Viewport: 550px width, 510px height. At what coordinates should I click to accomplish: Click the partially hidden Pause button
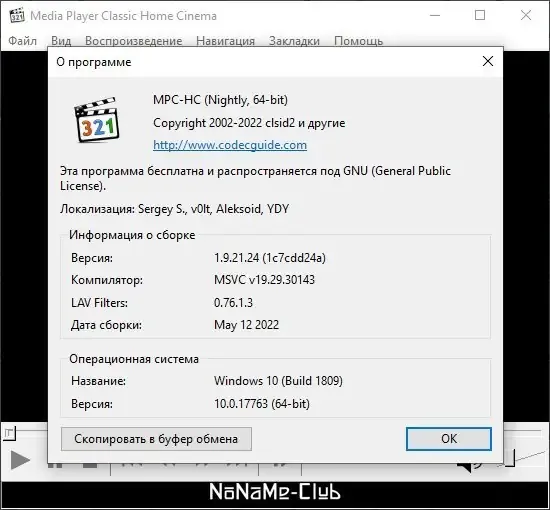click(55, 465)
